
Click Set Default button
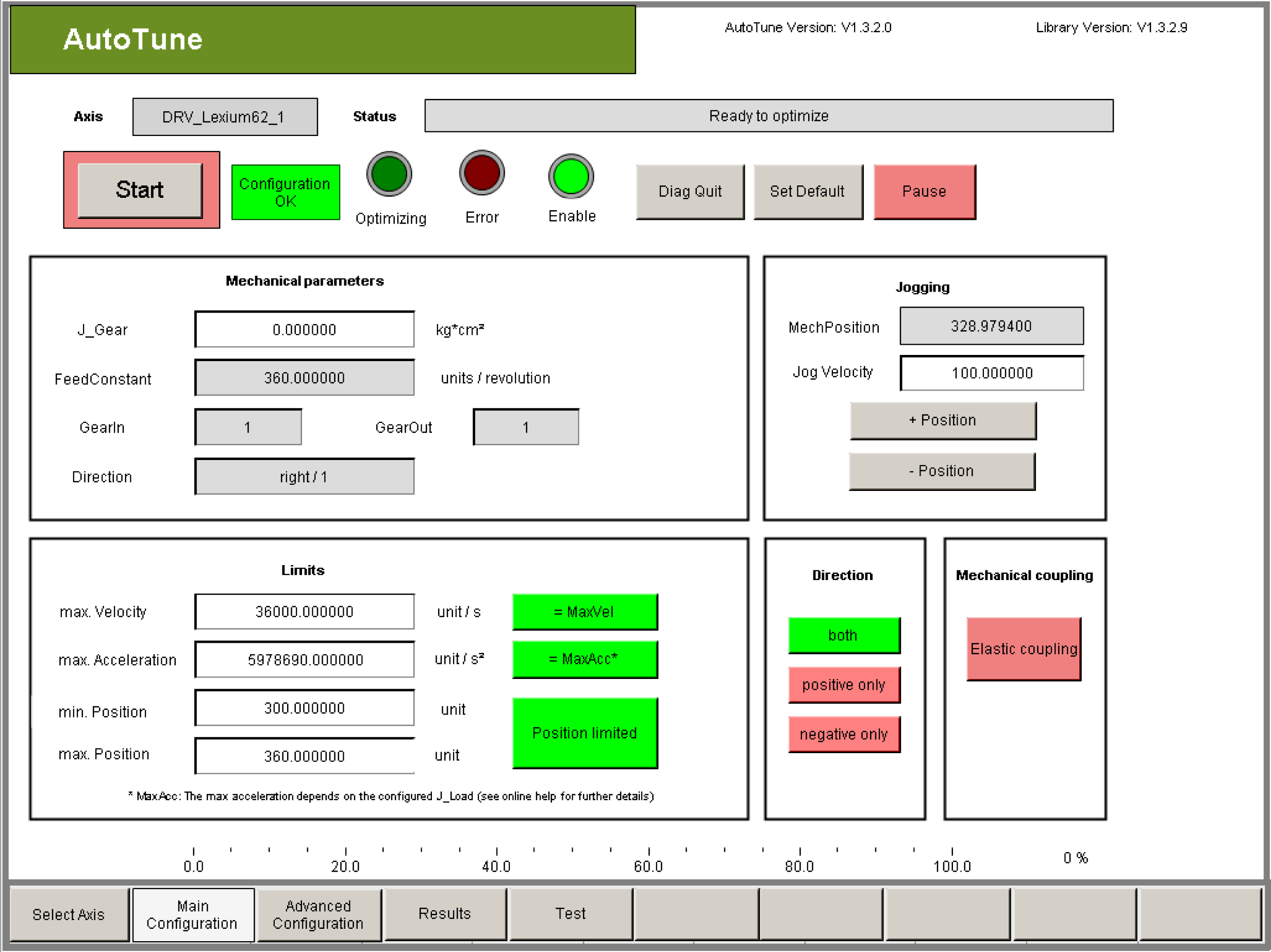(x=807, y=191)
